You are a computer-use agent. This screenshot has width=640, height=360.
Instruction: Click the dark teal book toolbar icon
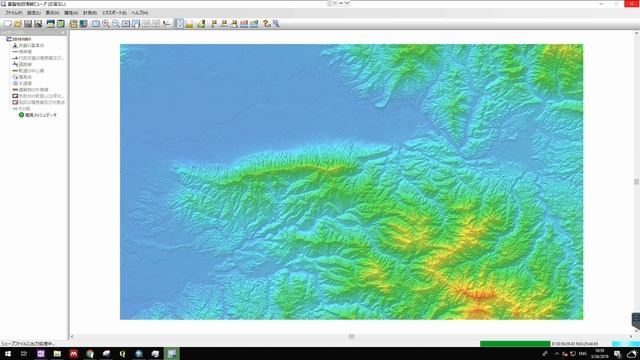(83, 24)
